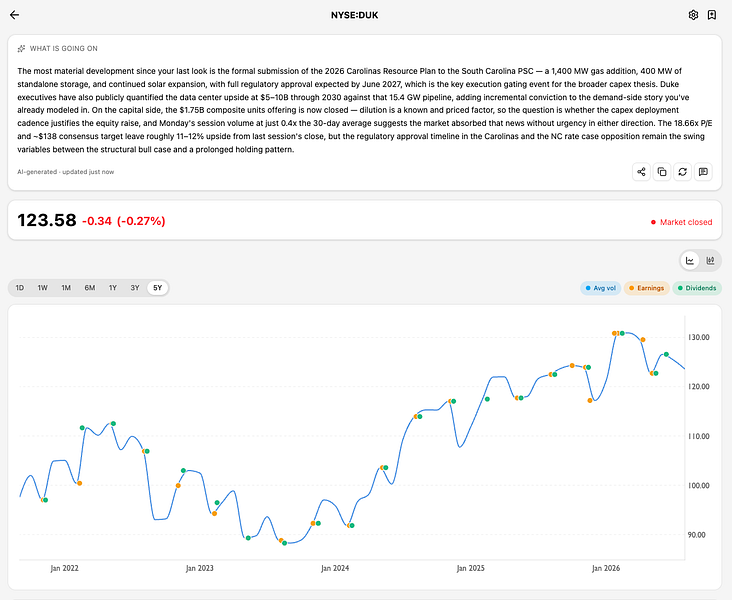The image size is (732, 600).
Task: Select the 1D time range
Action: pos(20,288)
